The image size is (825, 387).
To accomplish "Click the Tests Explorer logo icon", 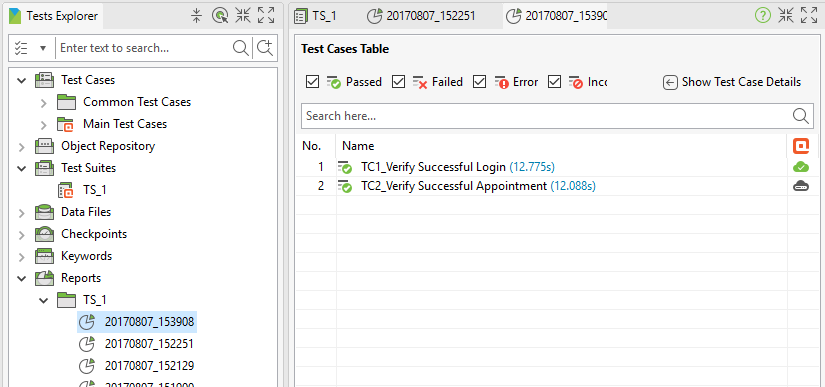I will (x=15, y=16).
